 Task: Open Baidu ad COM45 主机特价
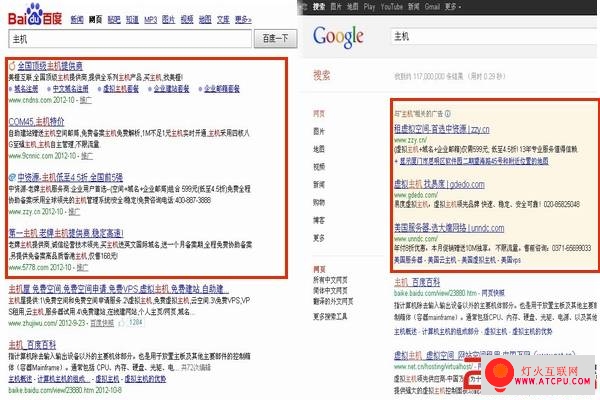coord(36,122)
